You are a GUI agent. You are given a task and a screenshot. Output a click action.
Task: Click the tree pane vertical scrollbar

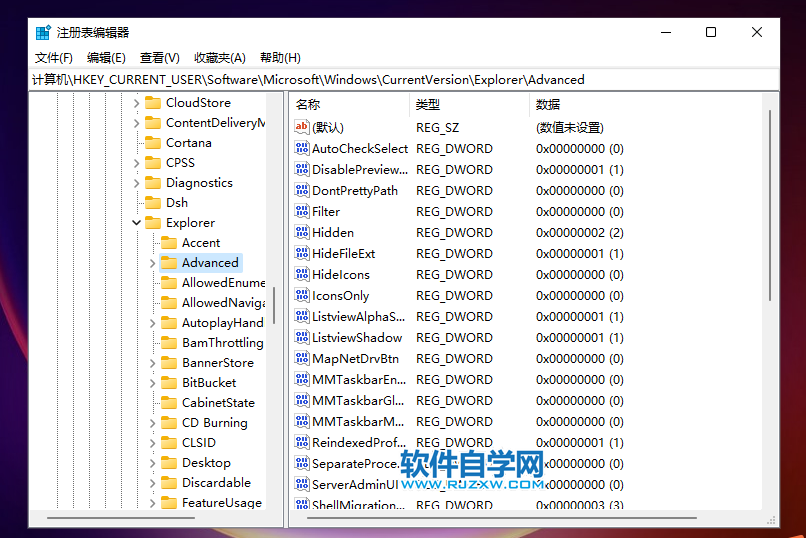(x=274, y=306)
